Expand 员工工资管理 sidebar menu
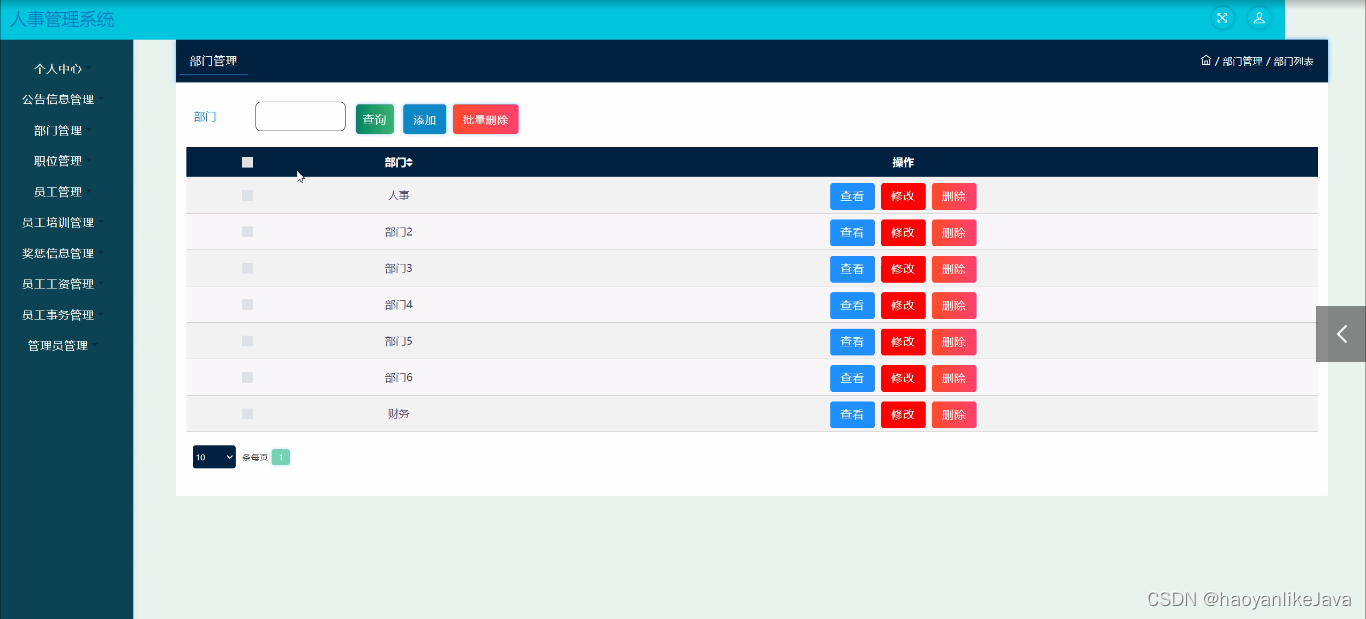This screenshot has height=619, width=1366. tap(63, 284)
